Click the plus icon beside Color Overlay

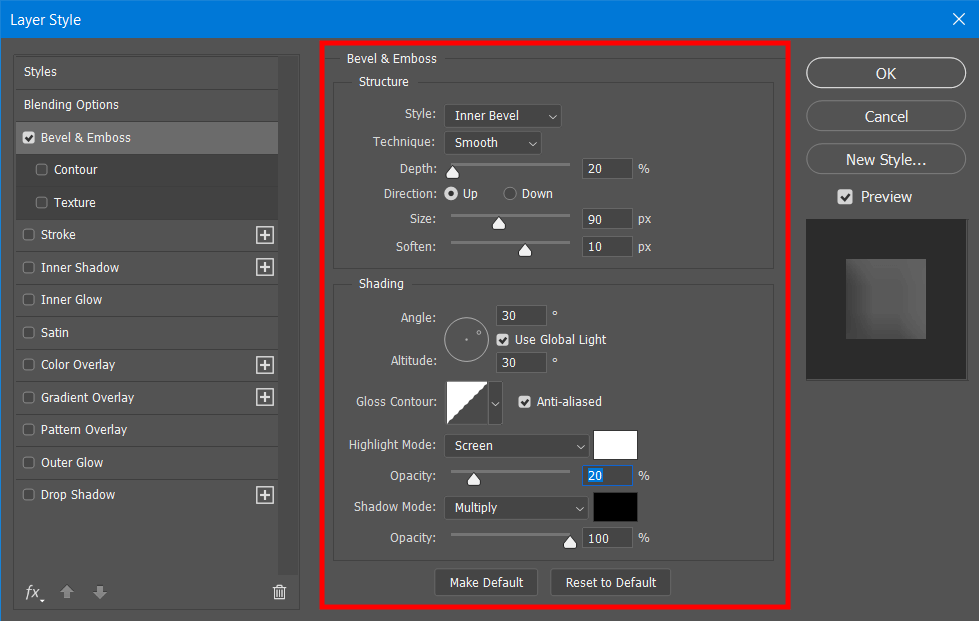(265, 365)
